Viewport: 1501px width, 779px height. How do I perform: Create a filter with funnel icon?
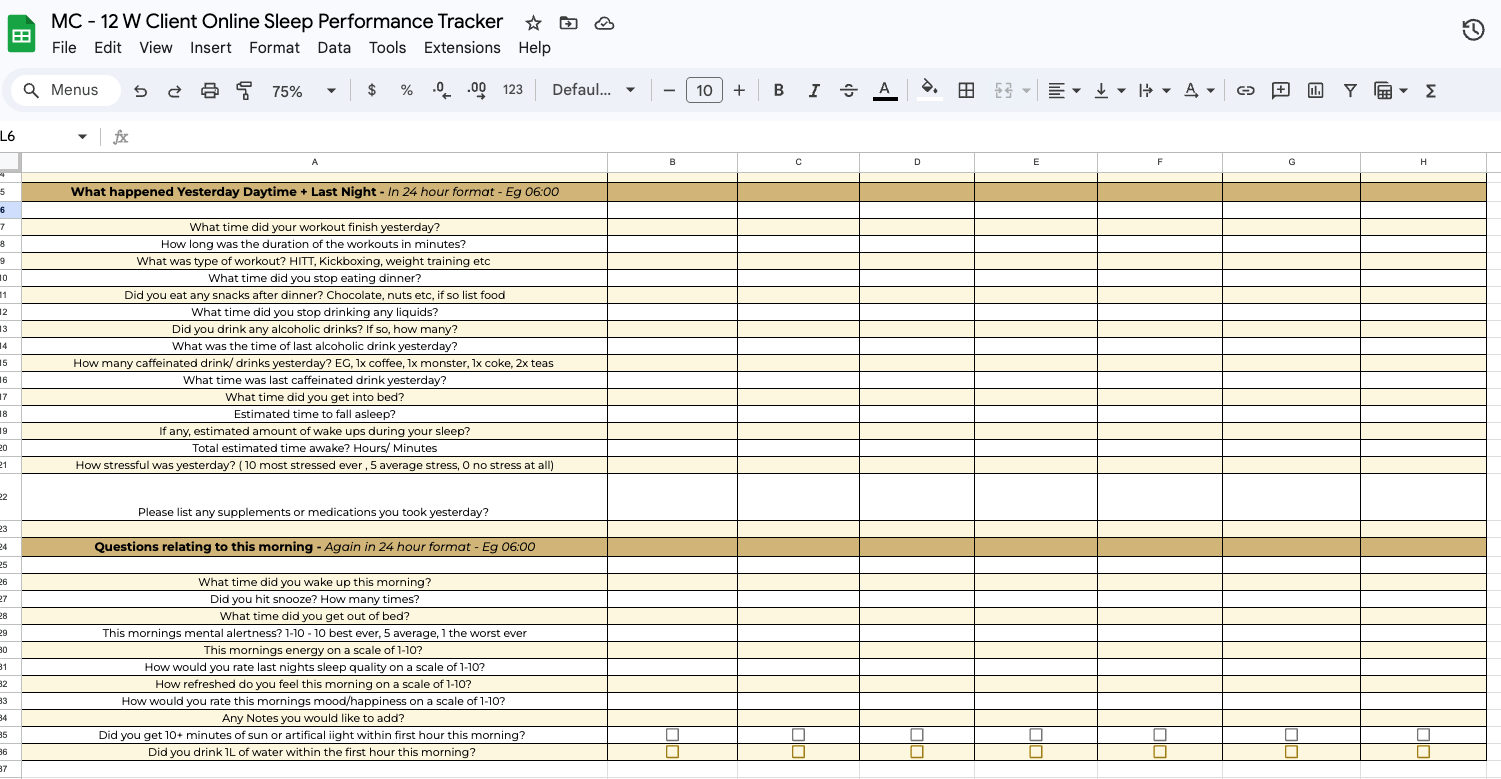[1350, 90]
